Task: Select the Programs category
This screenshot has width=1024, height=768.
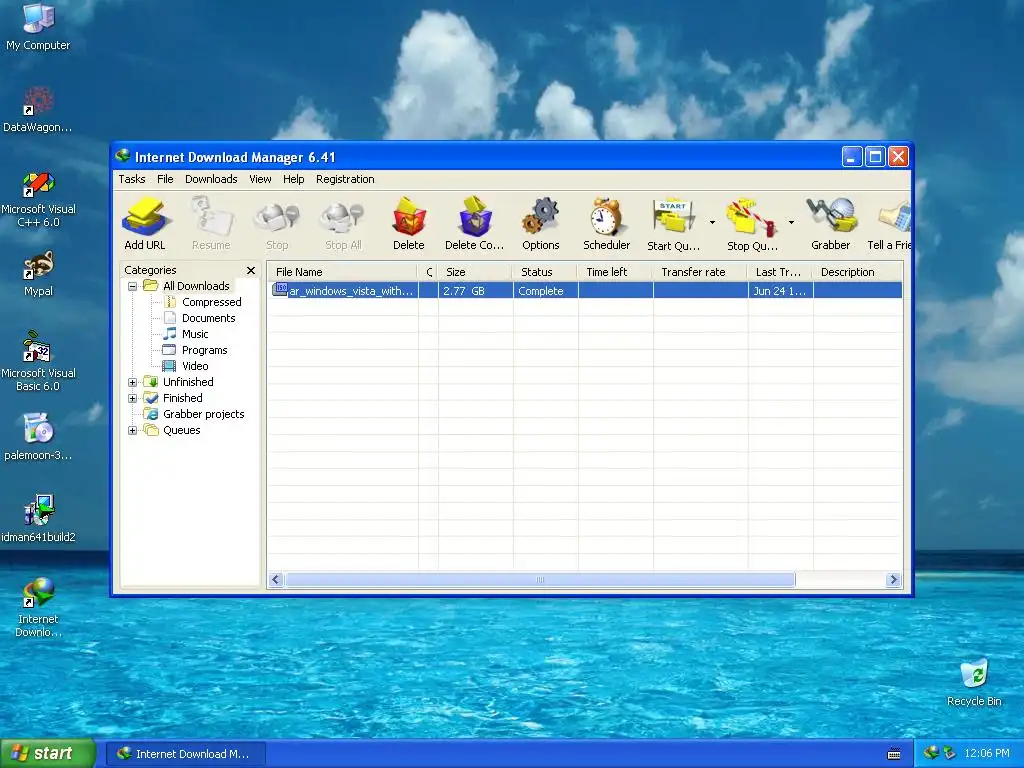Action: 204,350
